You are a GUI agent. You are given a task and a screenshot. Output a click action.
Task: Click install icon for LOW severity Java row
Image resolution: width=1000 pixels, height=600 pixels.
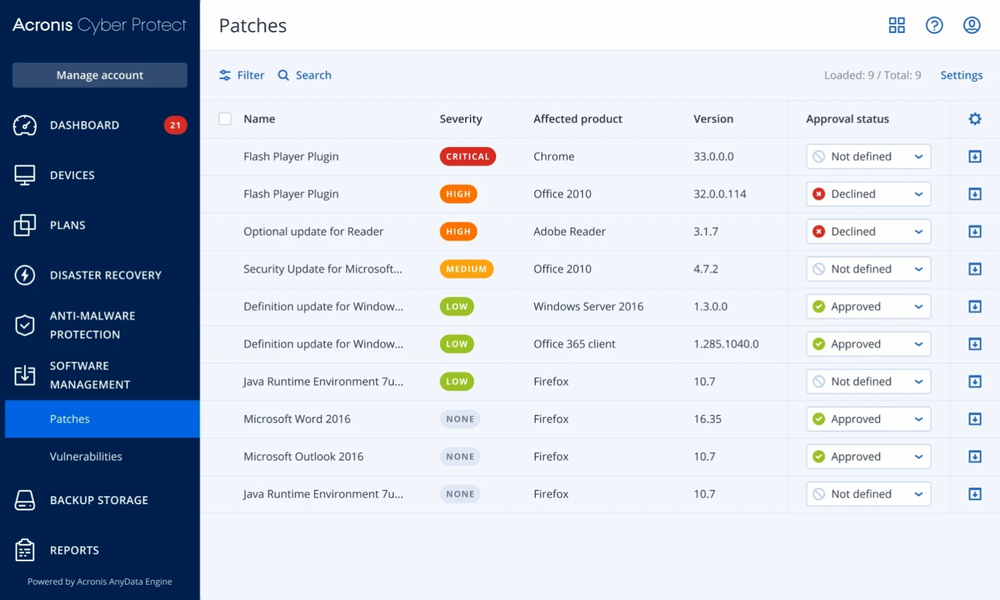(974, 382)
